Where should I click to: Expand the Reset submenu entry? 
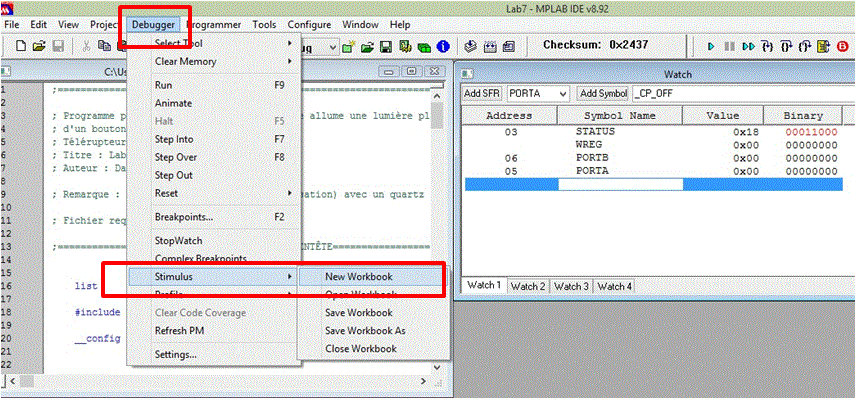click(x=215, y=193)
